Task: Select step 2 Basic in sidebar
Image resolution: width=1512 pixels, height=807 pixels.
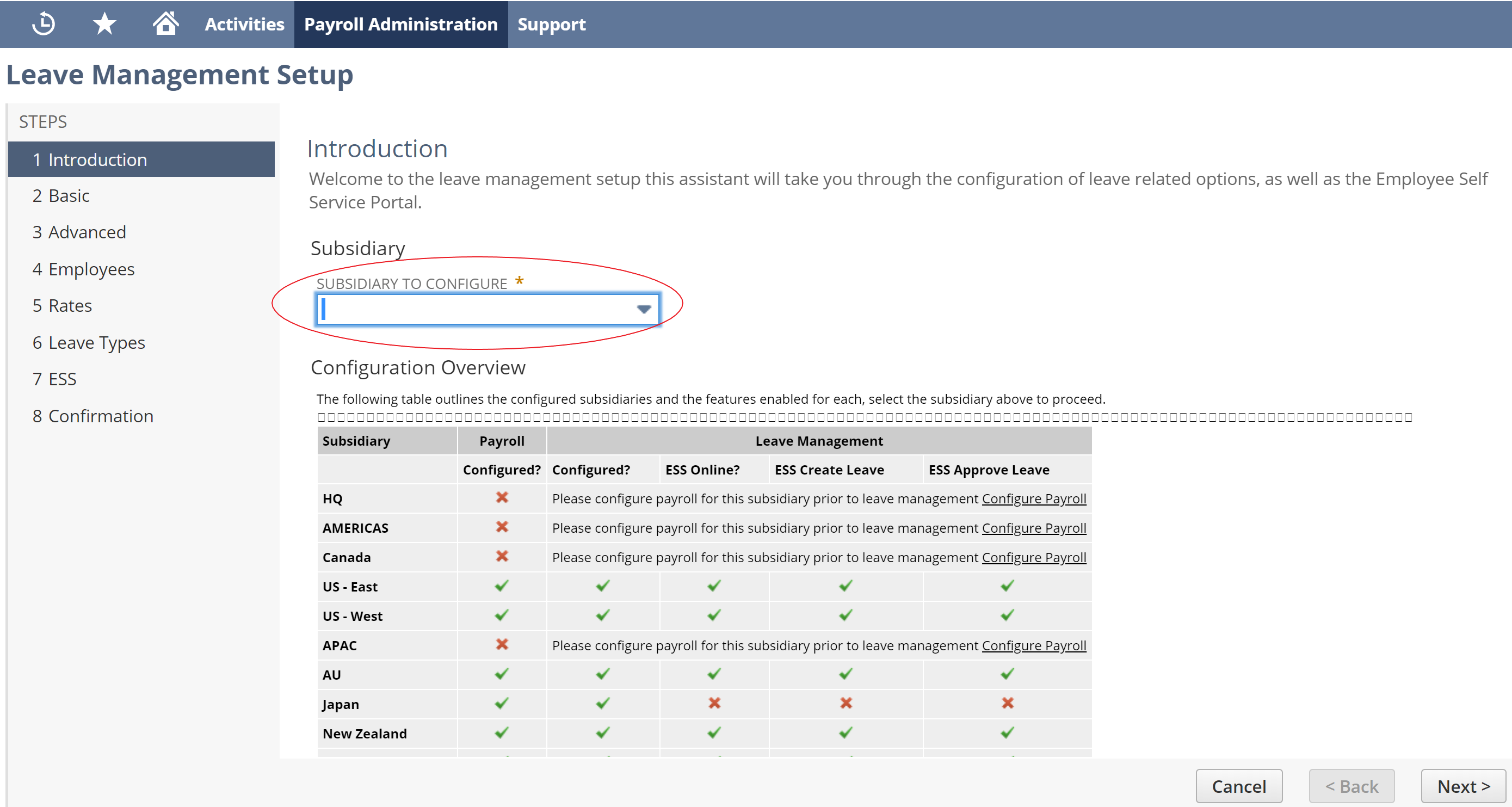Action: pyautogui.click(x=61, y=195)
